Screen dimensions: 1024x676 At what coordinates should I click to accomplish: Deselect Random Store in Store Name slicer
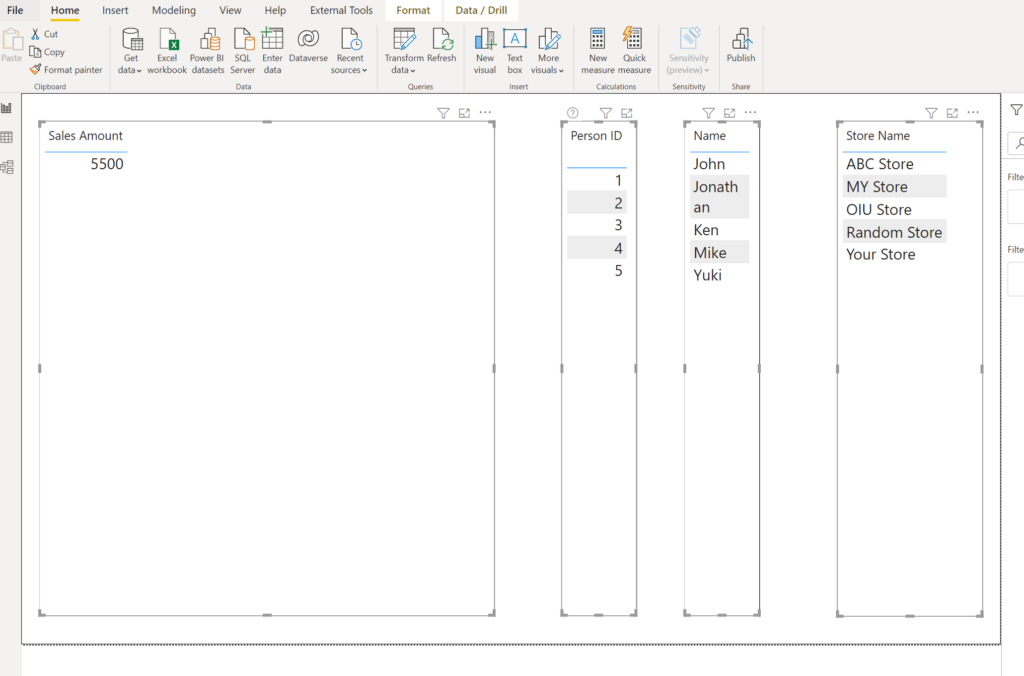pos(894,231)
